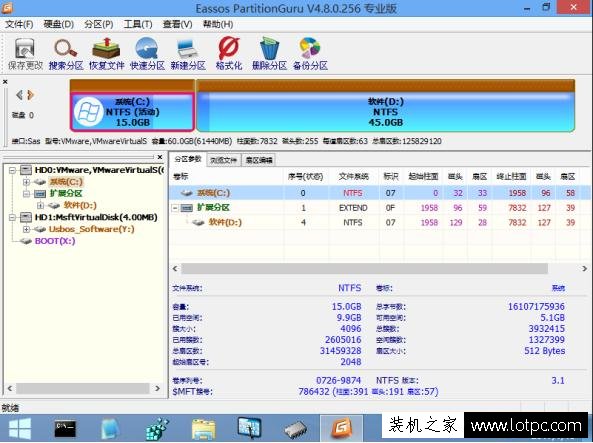Collapse the HD1:MsftVirtualDisk tree node
This screenshot has width=593, height=443.
pyautogui.click(x=12, y=217)
